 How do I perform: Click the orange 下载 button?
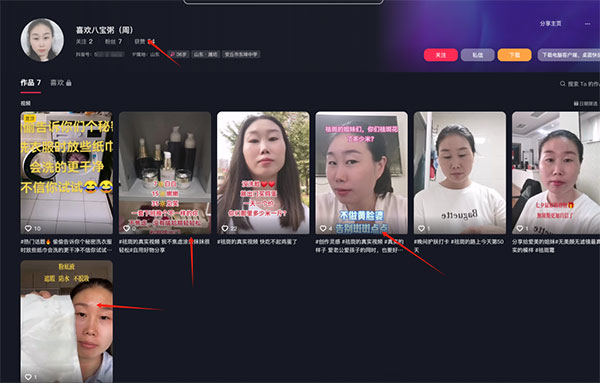(x=514, y=55)
